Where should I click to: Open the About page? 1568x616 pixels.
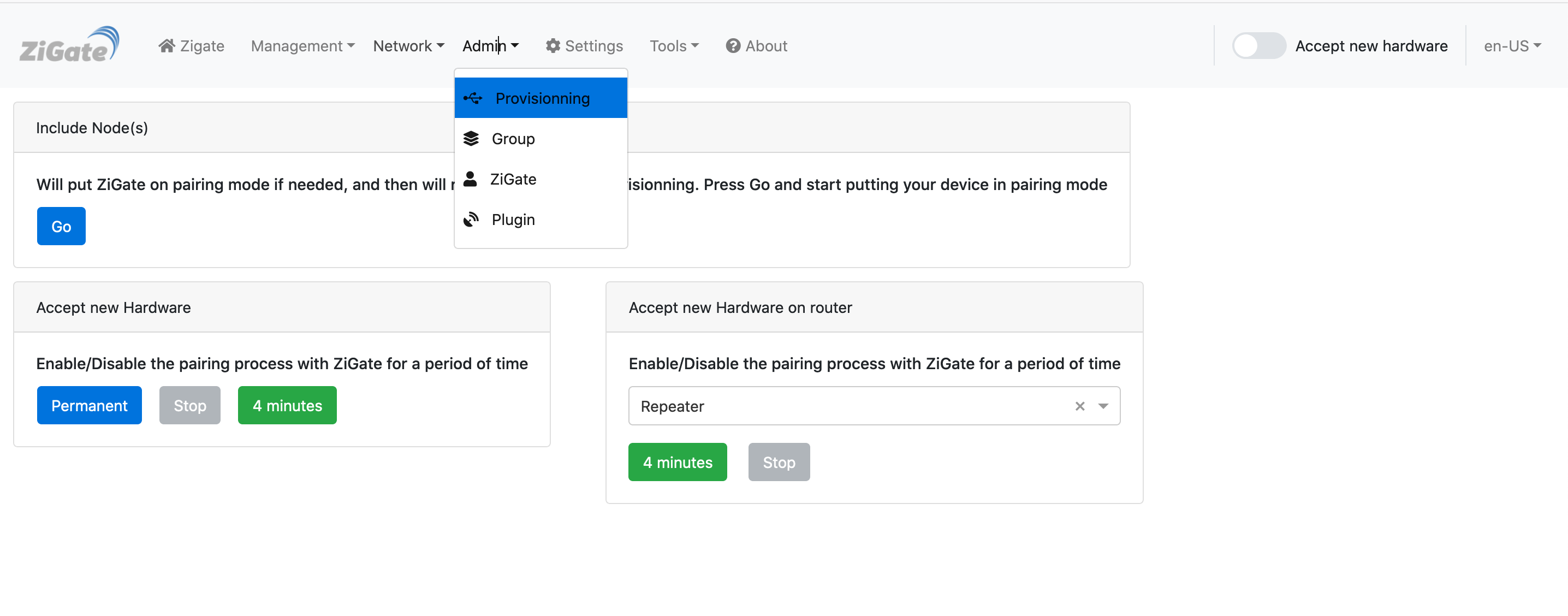[756, 46]
